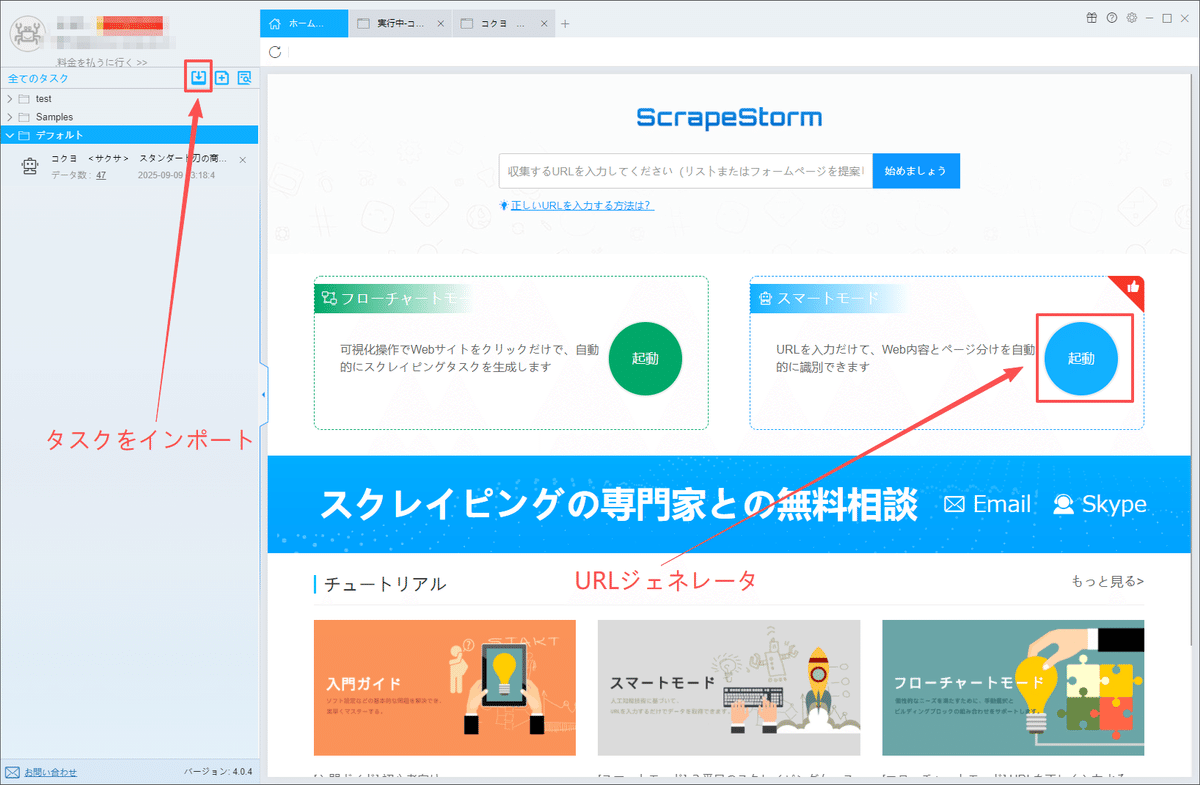This screenshot has height=785, width=1200.
Task: Click the チュートリアル section heading
Action: coord(385,584)
